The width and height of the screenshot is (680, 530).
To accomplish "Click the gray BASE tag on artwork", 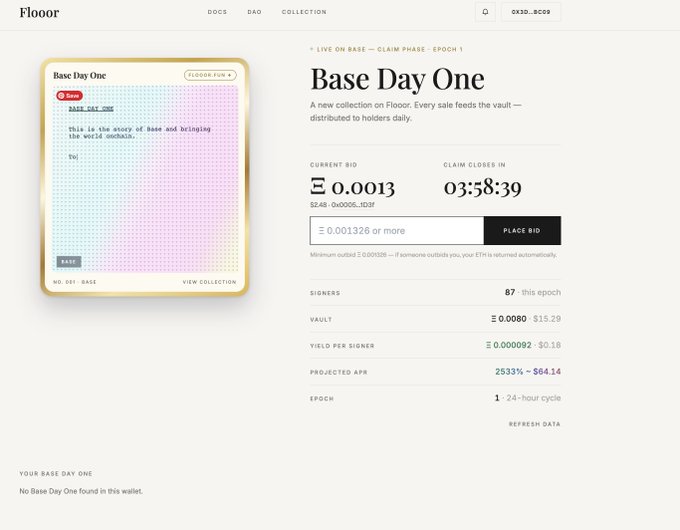I will click(x=69, y=262).
